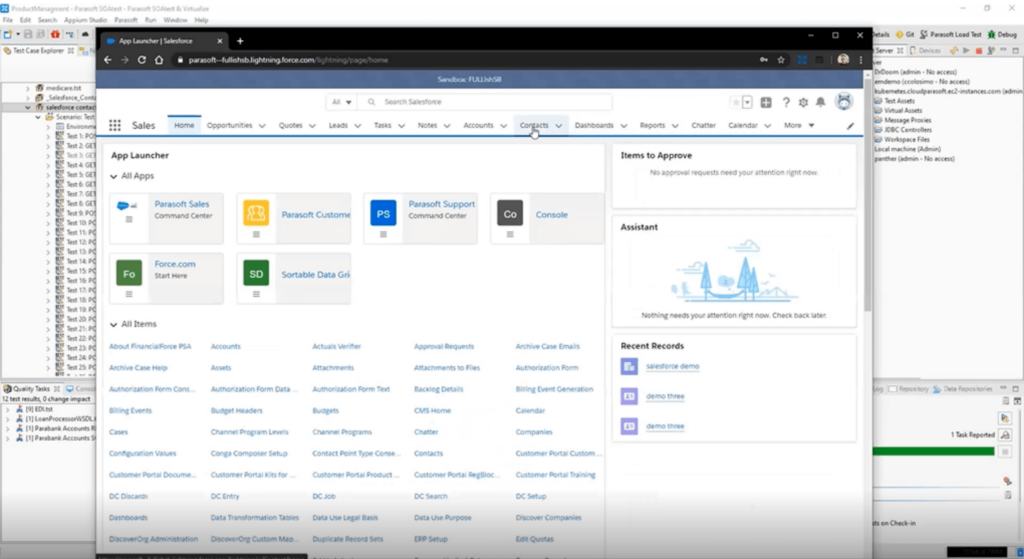Click the browser back arrow
1024x559 pixels.
[108, 59]
